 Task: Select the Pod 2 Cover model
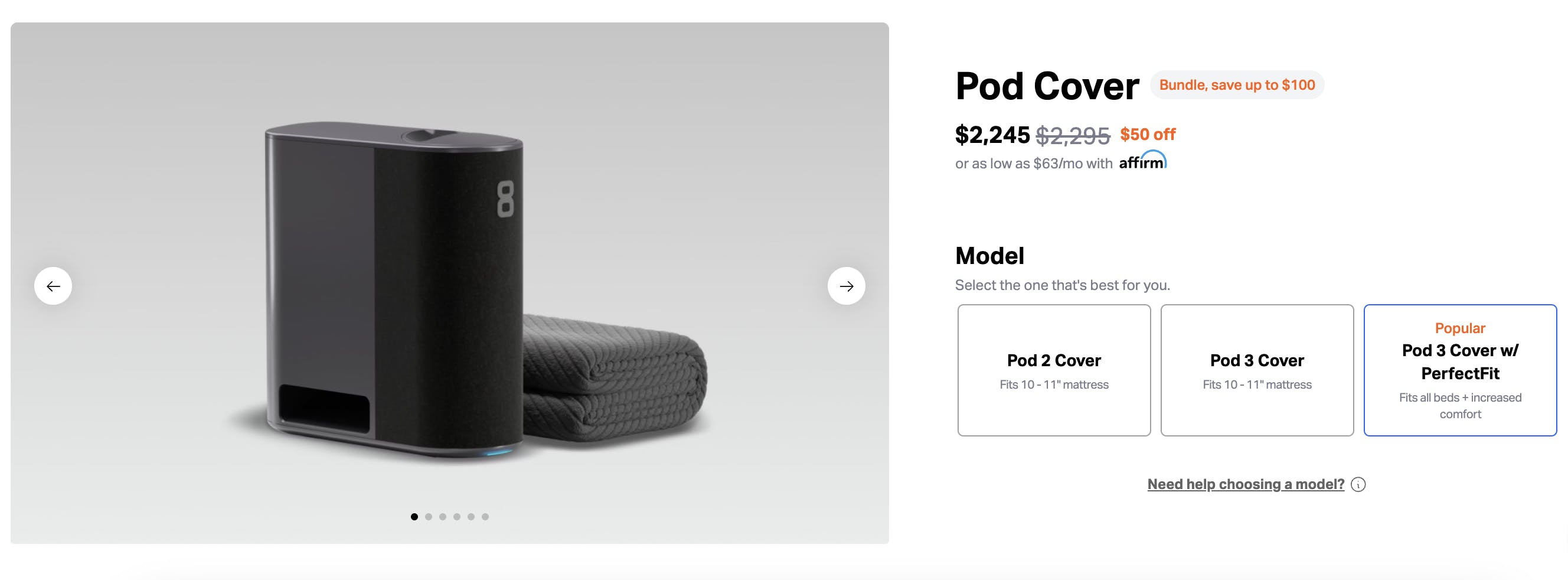pyautogui.click(x=1054, y=370)
